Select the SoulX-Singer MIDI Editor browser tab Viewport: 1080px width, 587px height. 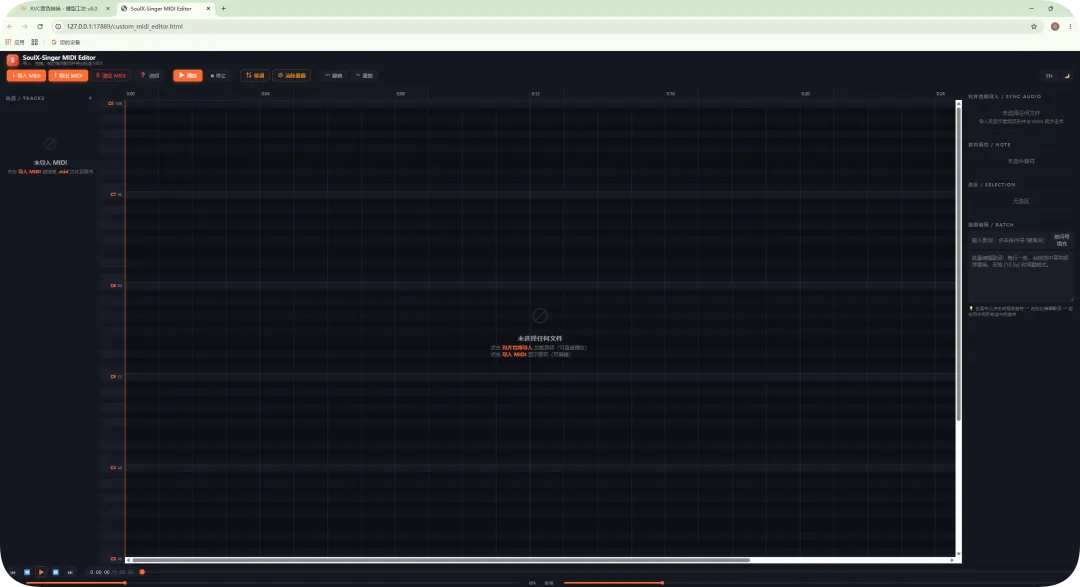coord(161,8)
